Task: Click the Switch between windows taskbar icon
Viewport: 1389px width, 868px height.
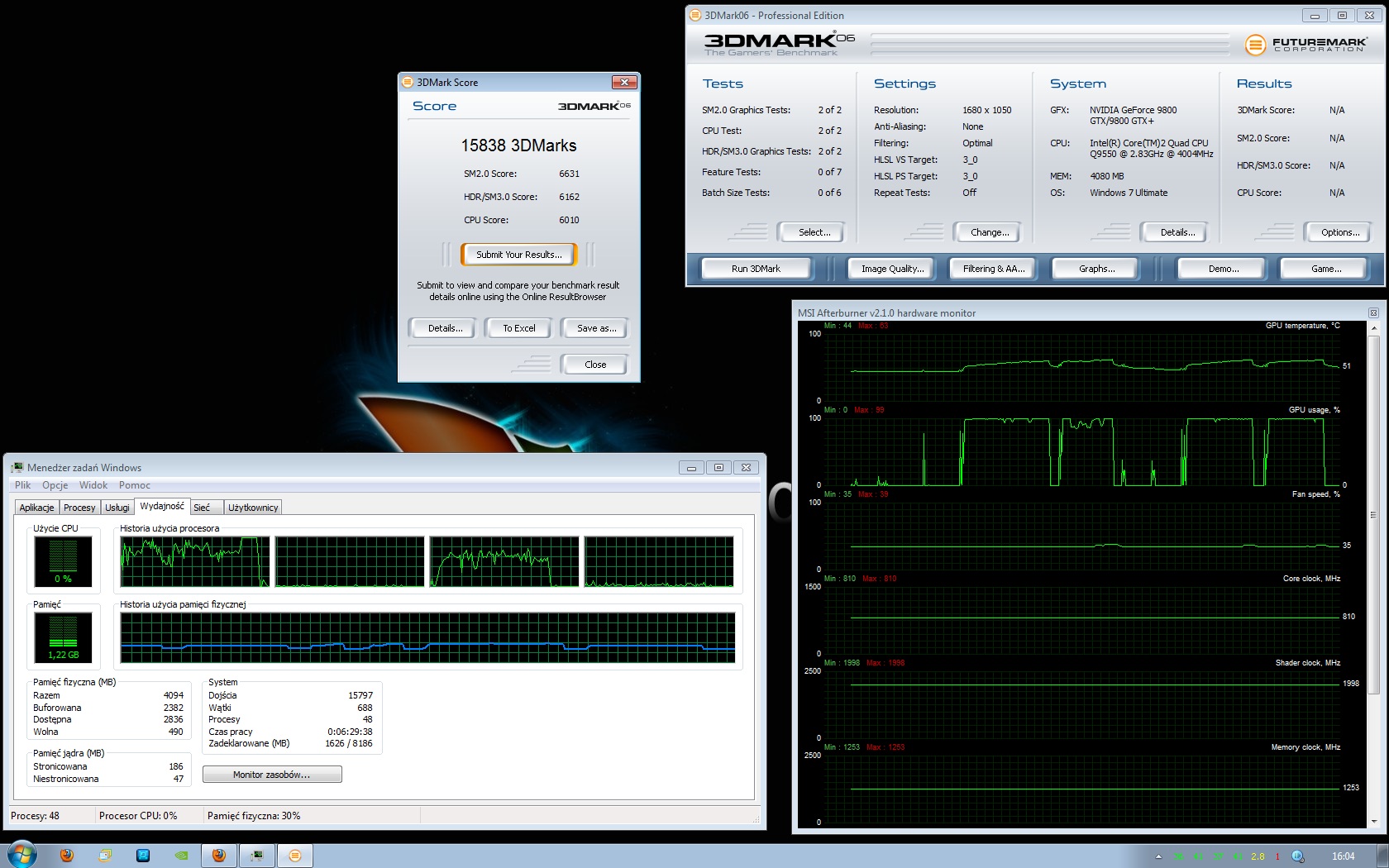Action: (x=105, y=856)
